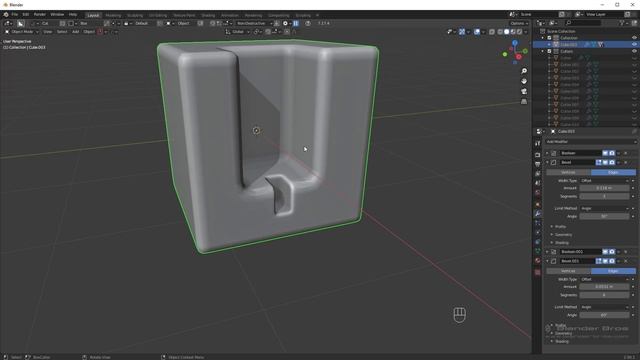Open first Bevel Limit Method dropdown
The height and width of the screenshot is (360, 640).
click(x=604, y=208)
